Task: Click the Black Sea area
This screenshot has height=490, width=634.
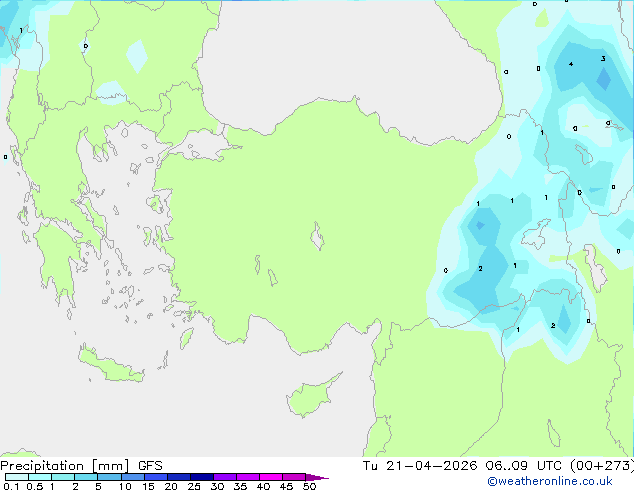Action: coord(344,57)
